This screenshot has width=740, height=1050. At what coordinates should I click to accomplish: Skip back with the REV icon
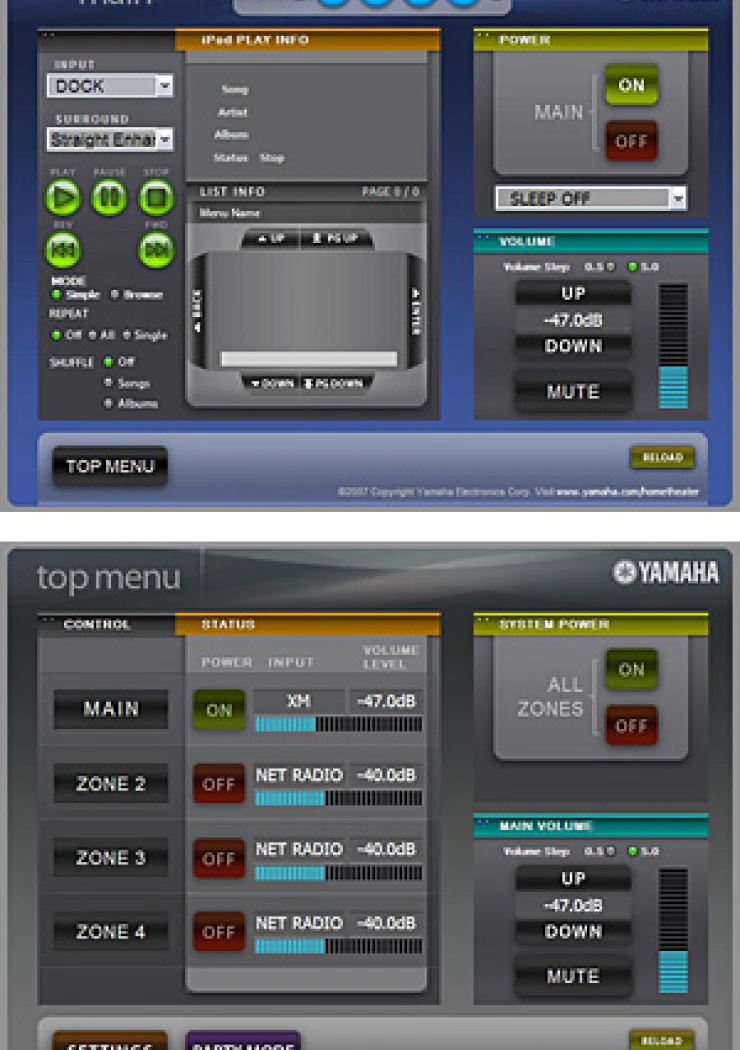coord(63,250)
